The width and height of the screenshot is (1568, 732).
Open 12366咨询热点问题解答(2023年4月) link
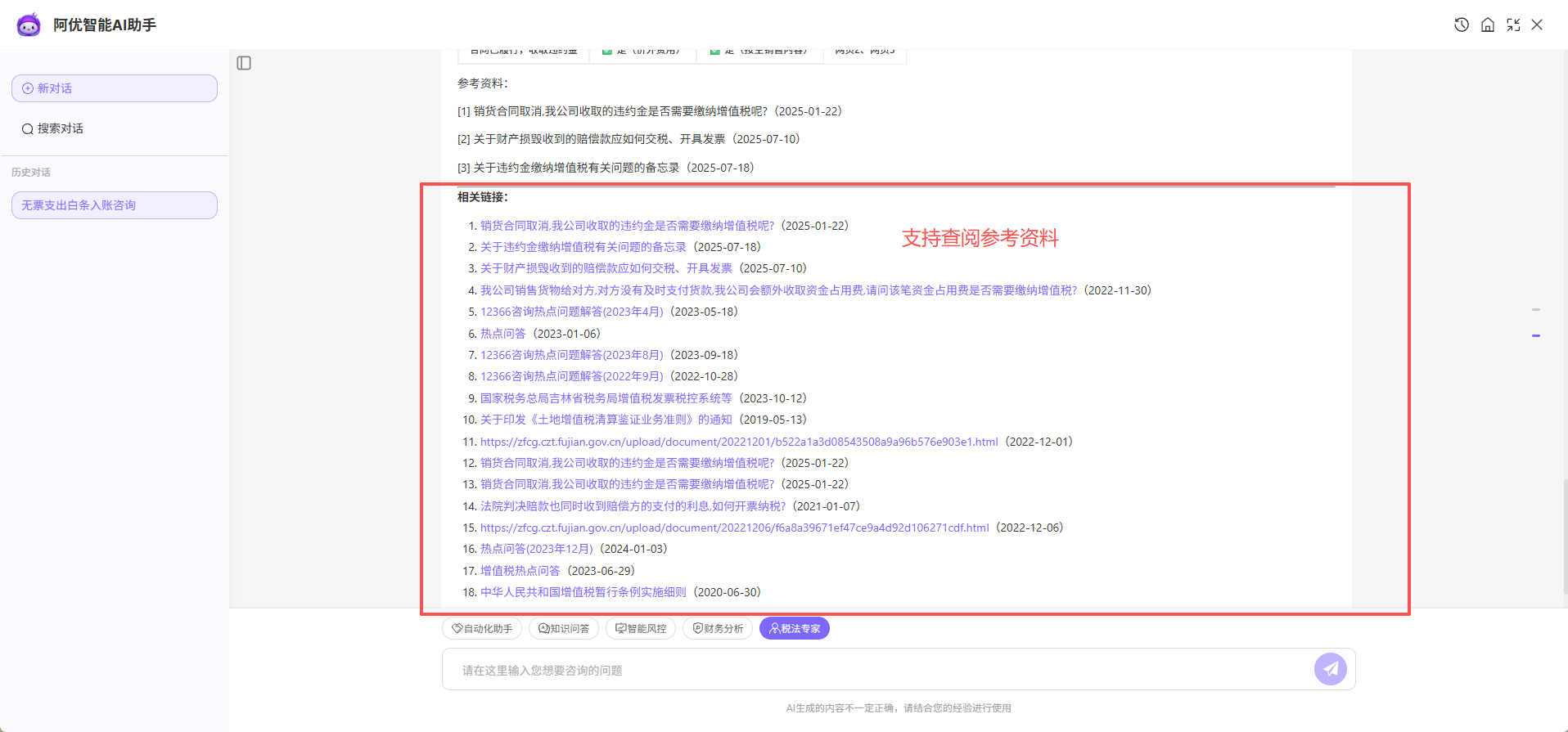[x=571, y=312]
